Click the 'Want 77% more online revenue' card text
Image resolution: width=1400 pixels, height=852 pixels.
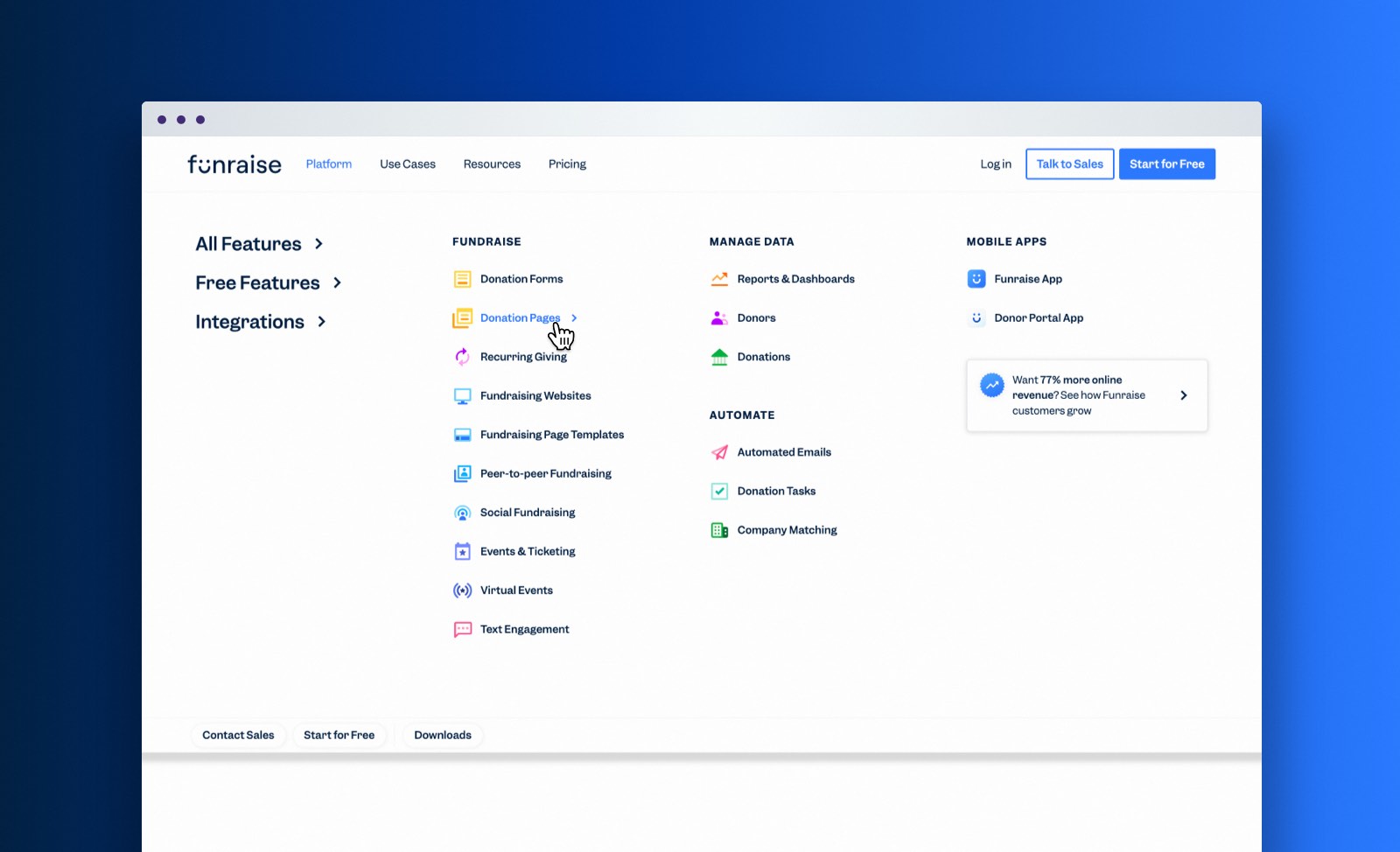point(1079,395)
